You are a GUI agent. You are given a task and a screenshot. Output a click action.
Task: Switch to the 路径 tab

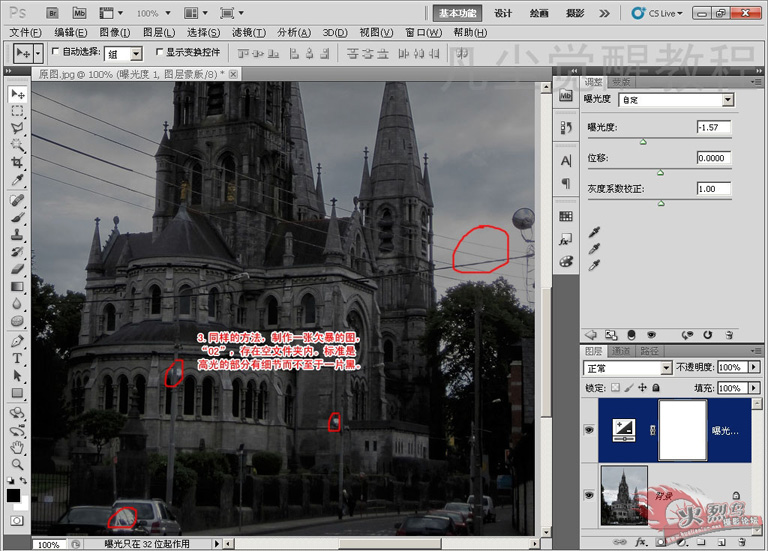[x=649, y=351]
